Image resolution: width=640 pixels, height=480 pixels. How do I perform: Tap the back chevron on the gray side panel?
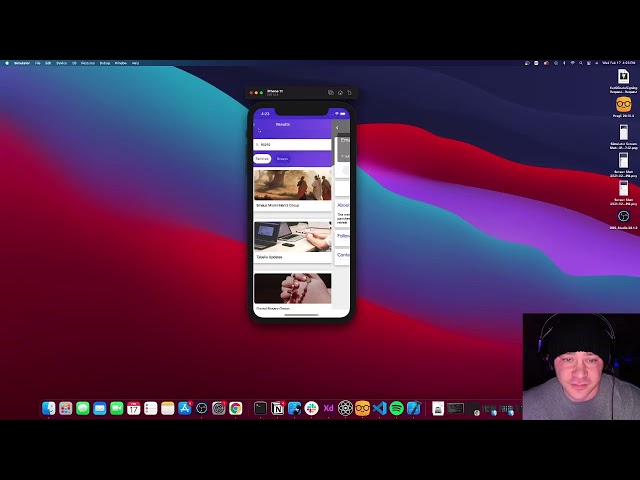coord(337,128)
